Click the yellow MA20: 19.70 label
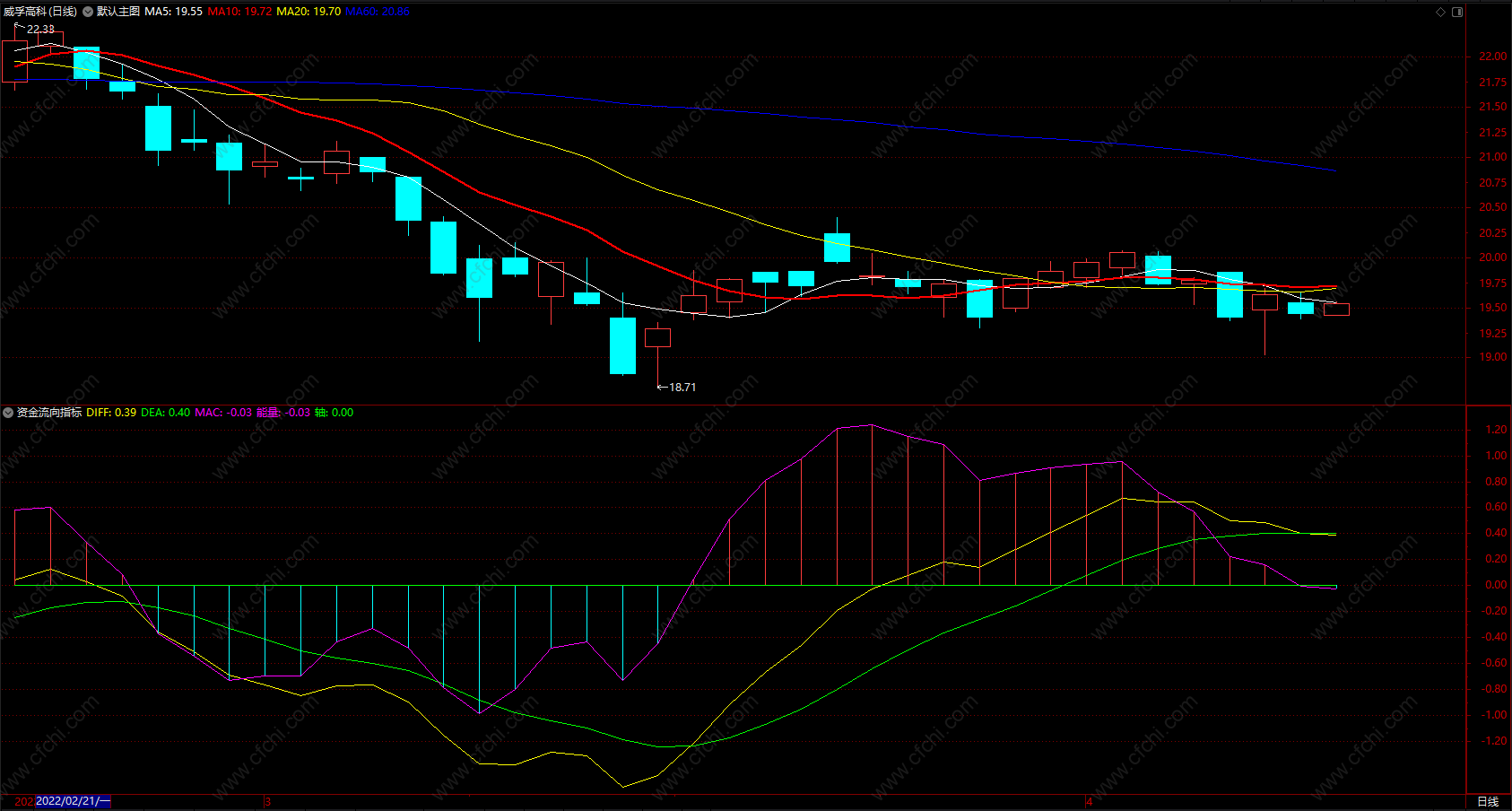This screenshot has height=811, width=1512. (308, 12)
